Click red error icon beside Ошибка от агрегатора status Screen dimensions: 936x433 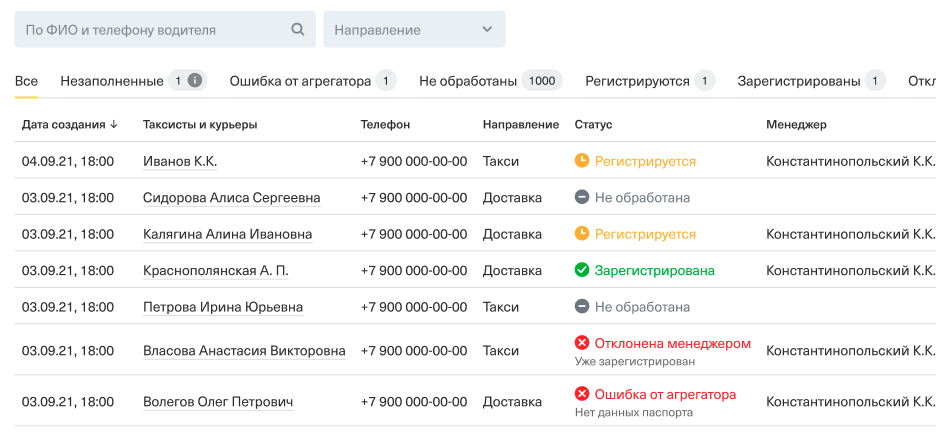582,394
